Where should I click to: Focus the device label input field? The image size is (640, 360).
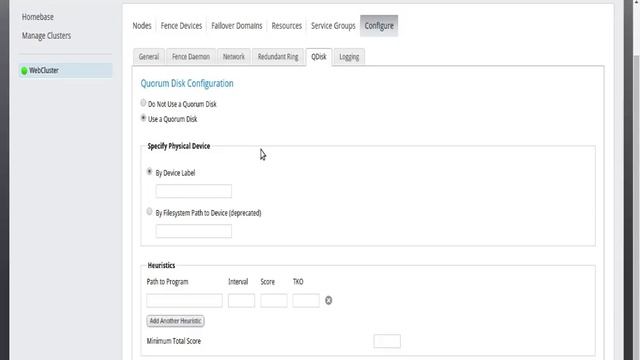(x=193, y=191)
